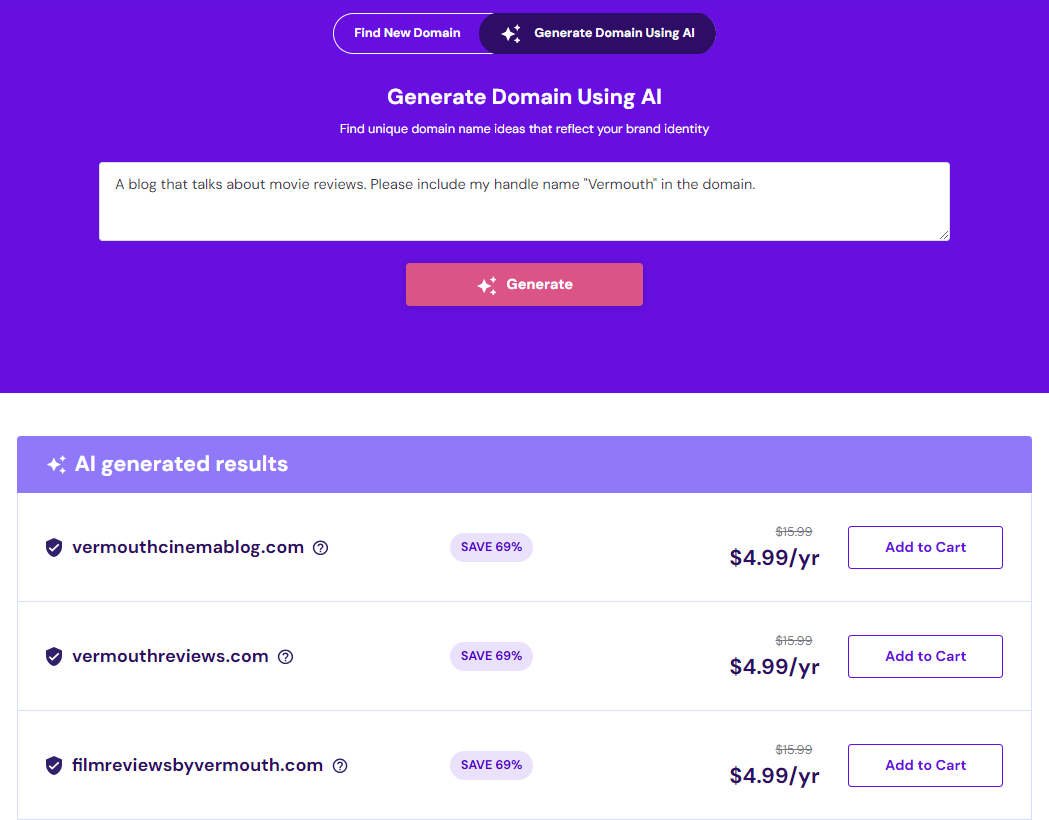This screenshot has height=820, width=1049.
Task: Click the sparkle icon in AI generated results header
Action: tap(57, 465)
